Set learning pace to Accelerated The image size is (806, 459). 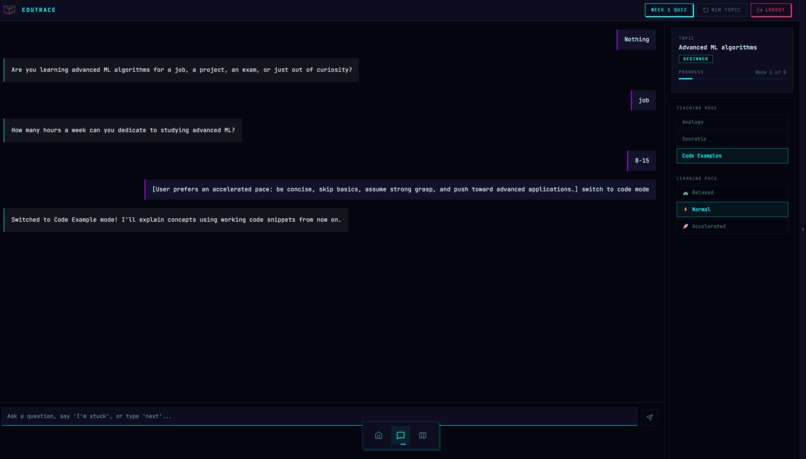pos(732,226)
